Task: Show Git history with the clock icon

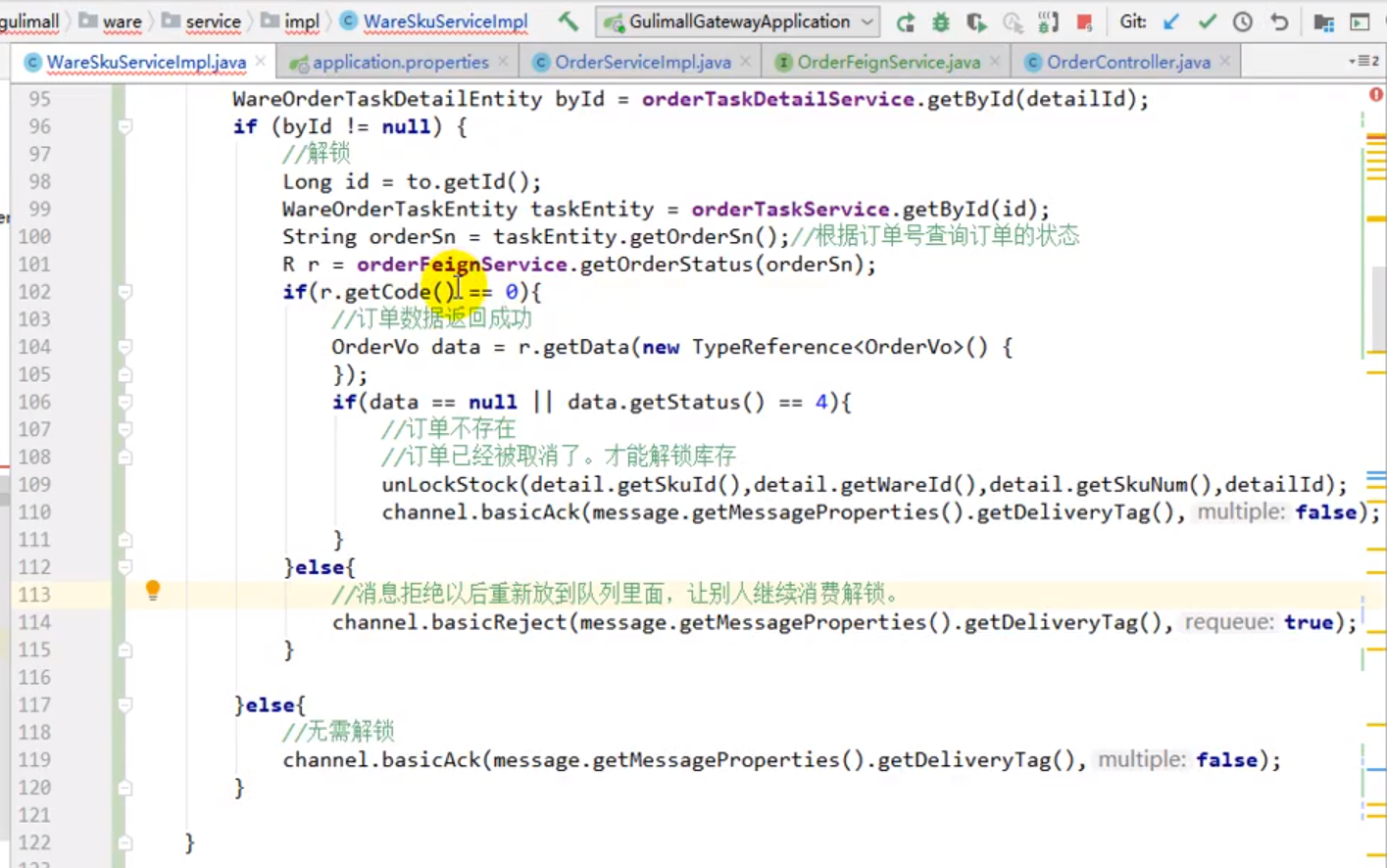Action: pyautogui.click(x=1243, y=22)
